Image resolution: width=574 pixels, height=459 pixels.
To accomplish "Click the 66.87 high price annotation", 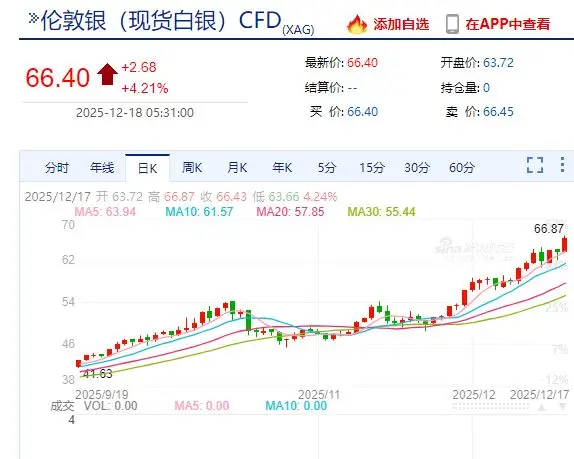I will click(549, 229).
